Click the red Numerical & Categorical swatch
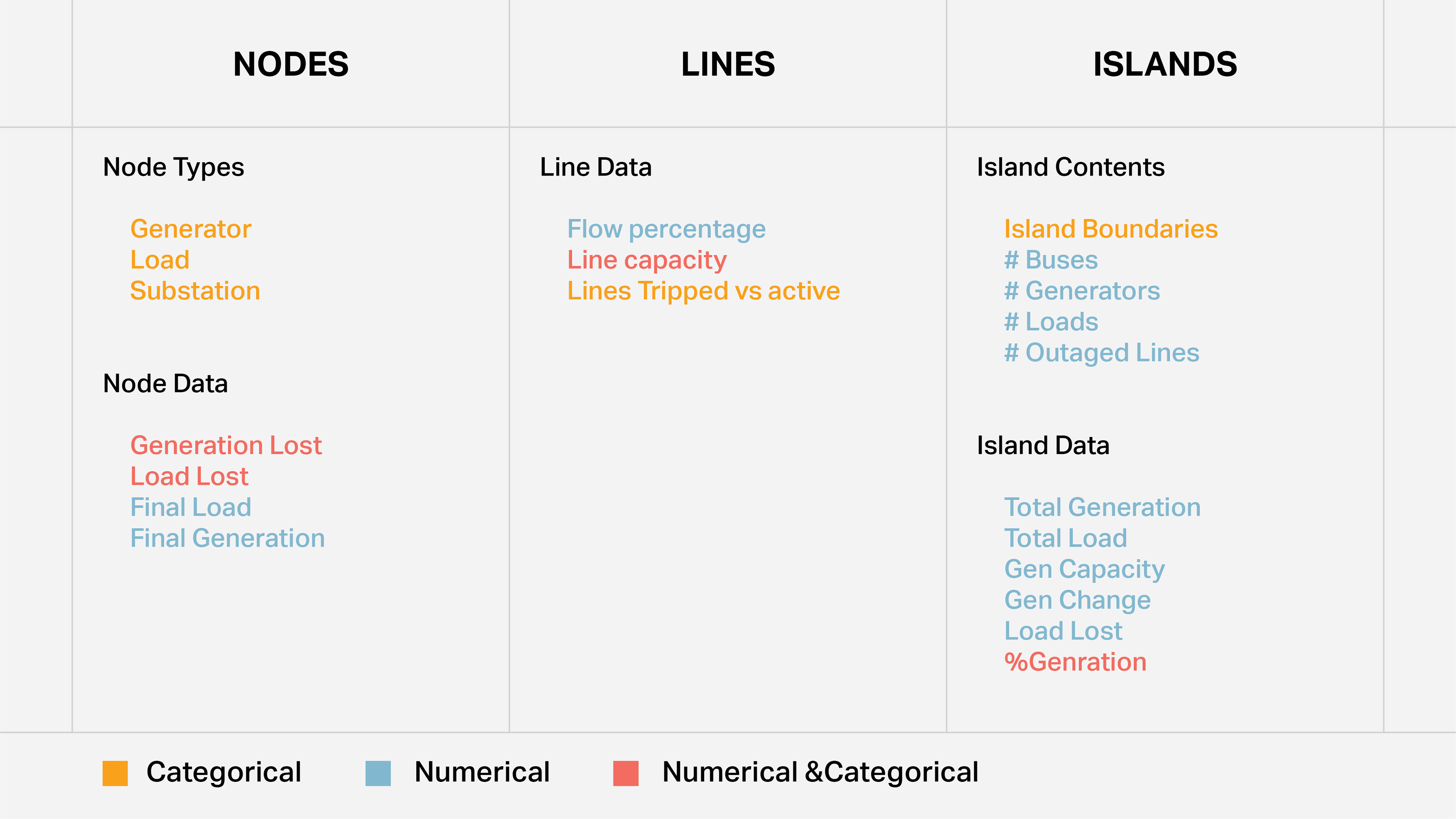This screenshot has height=819, width=1456. 626,773
